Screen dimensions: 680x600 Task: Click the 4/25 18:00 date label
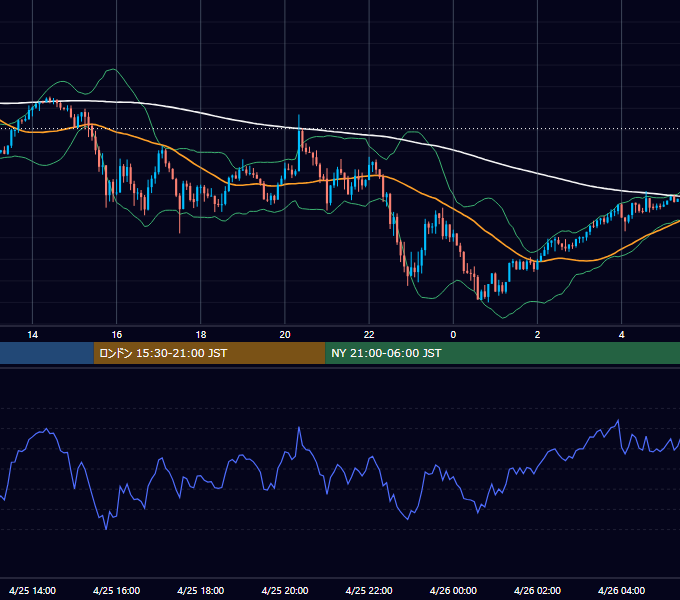(201, 590)
